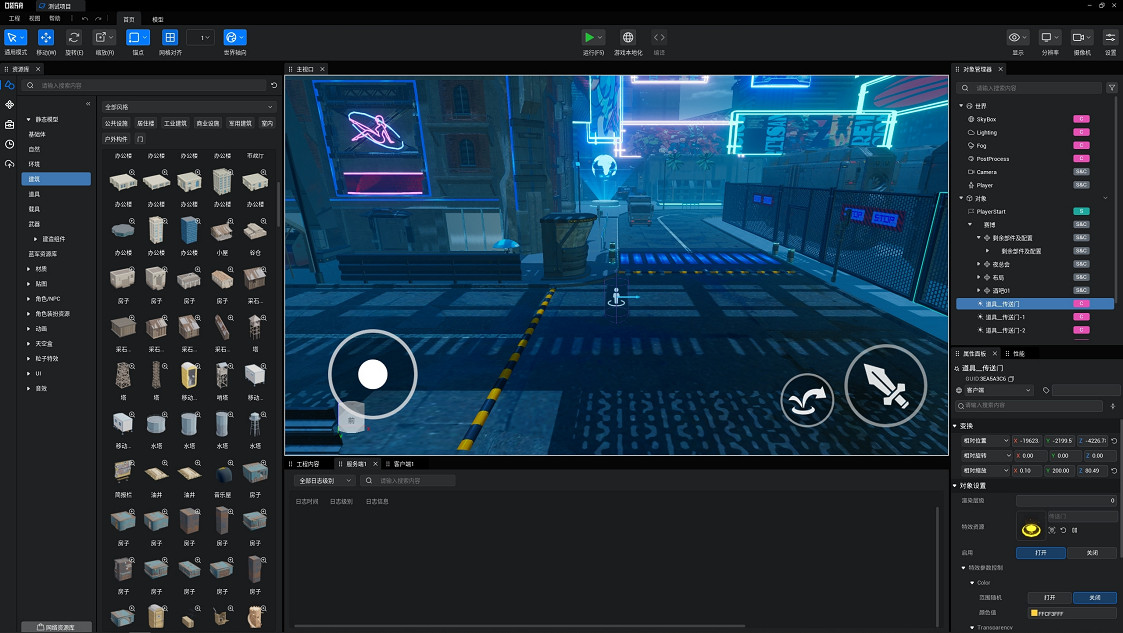This screenshot has width=1123, height=633.
Task: Run the game with the green play button
Action: [590, 38]
